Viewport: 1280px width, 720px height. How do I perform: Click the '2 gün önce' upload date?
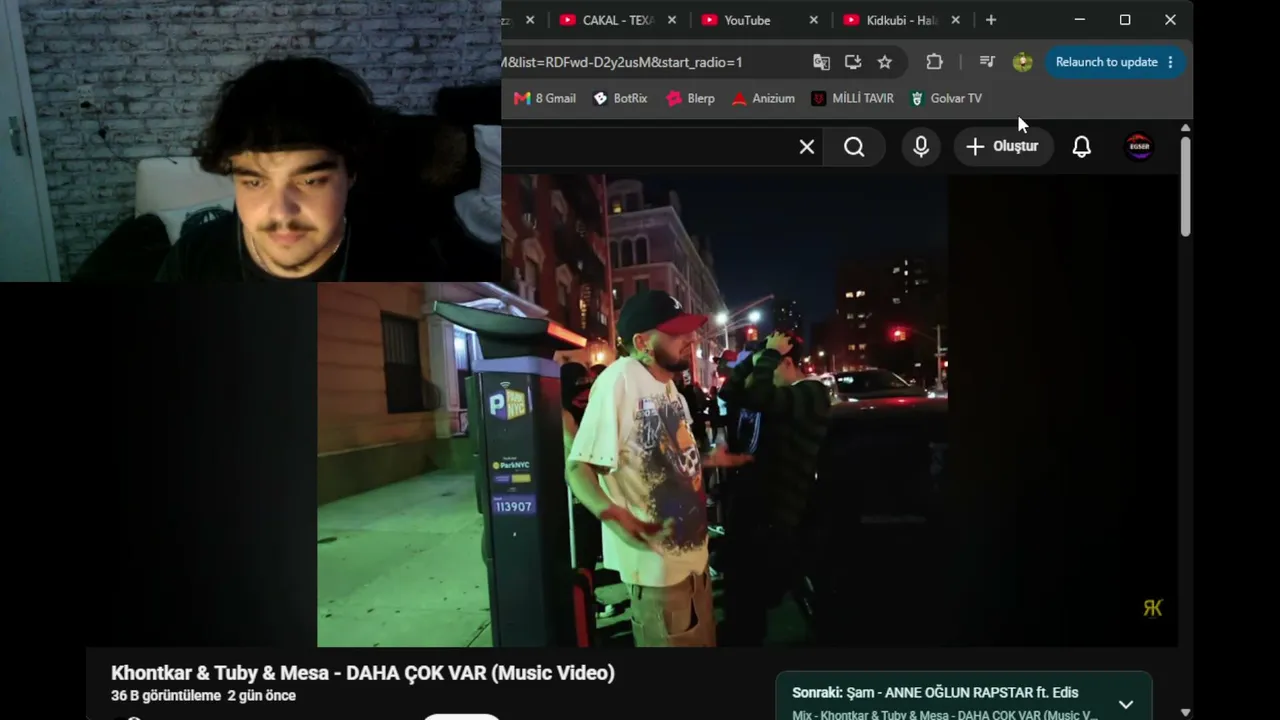(262, 696)
